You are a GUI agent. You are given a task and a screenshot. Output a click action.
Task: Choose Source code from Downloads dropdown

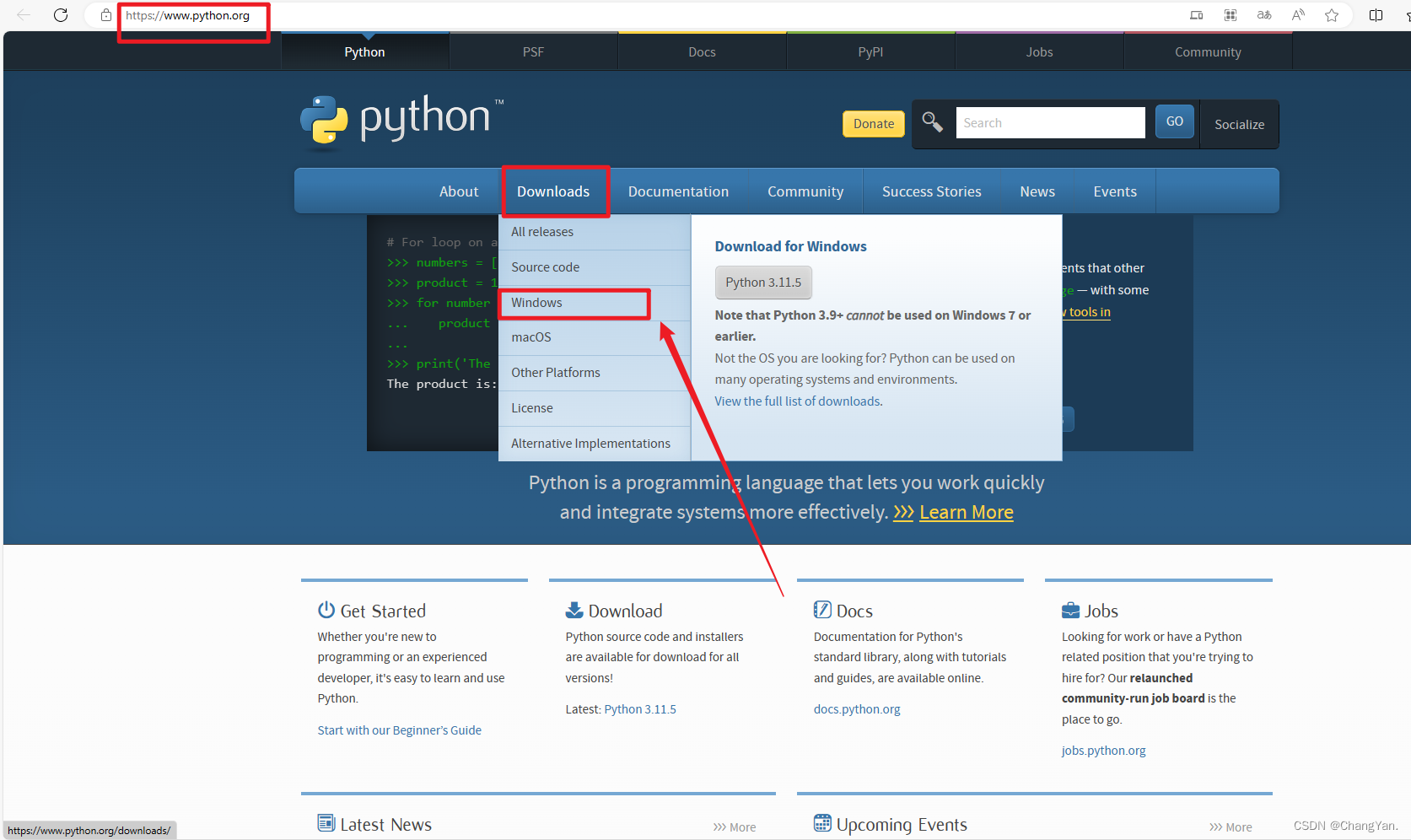(595, 267)
